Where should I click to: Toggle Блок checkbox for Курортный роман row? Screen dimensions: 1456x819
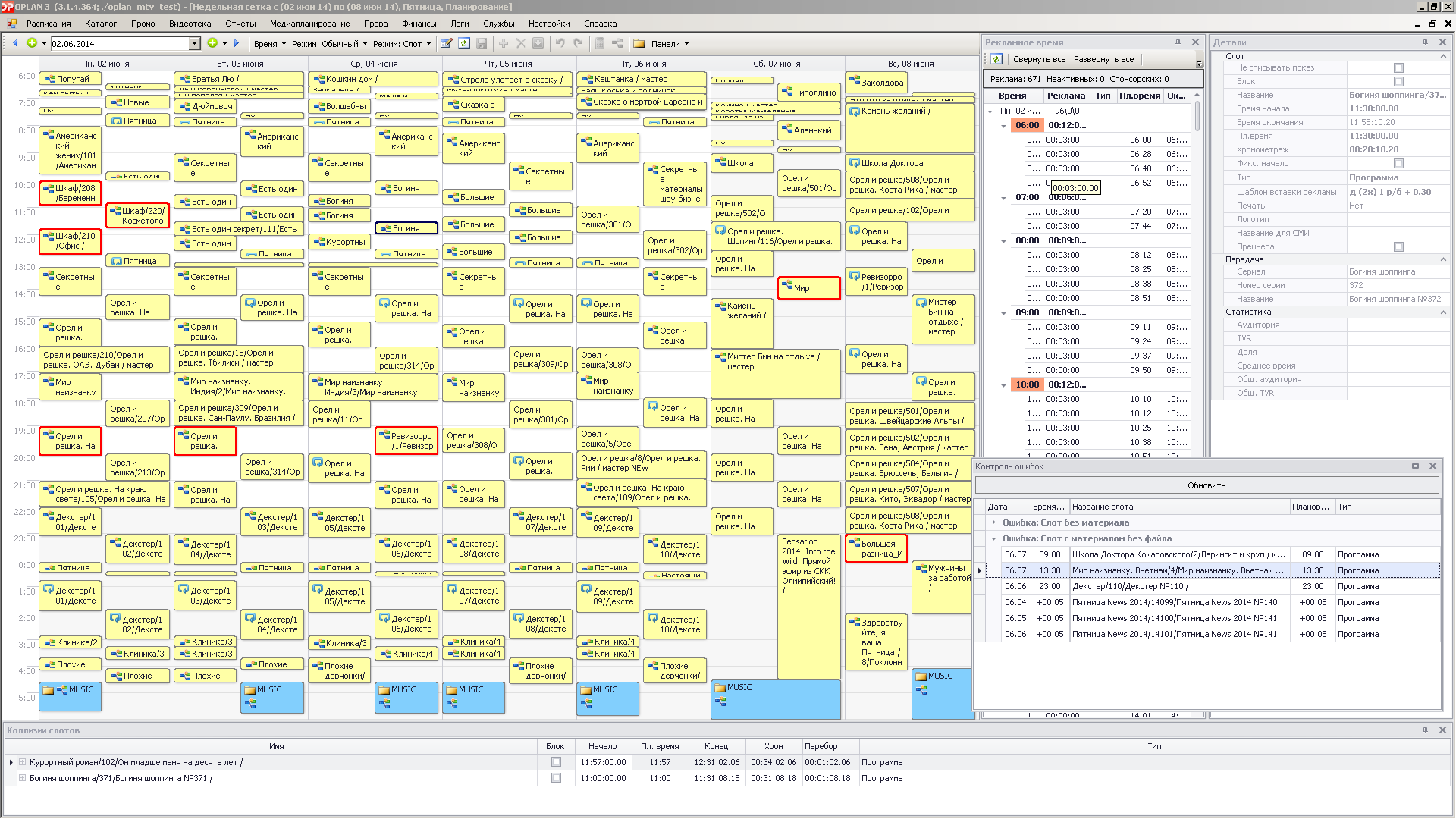point(556,762)
